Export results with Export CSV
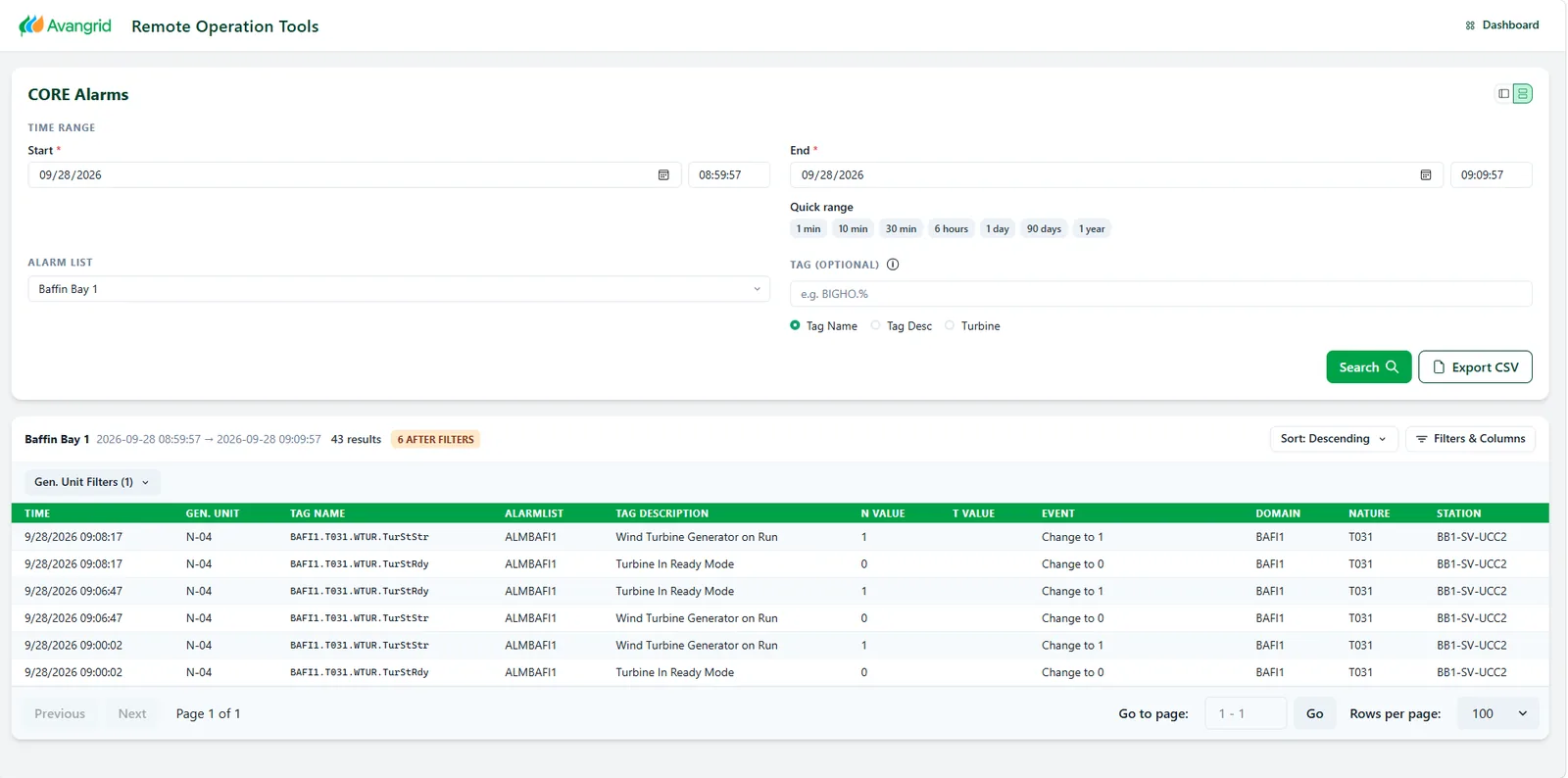The width and height of the screenshot is (1568, 778). click(1475, 367)
